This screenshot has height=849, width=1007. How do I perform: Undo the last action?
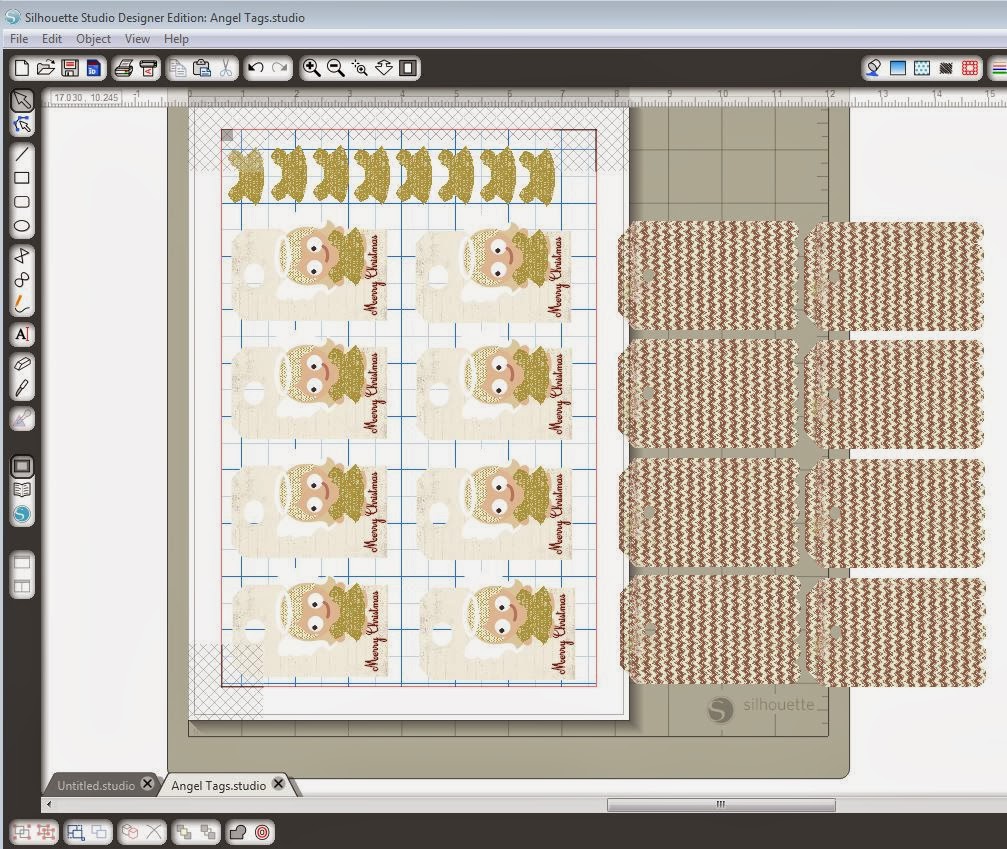tap(256, 68)
